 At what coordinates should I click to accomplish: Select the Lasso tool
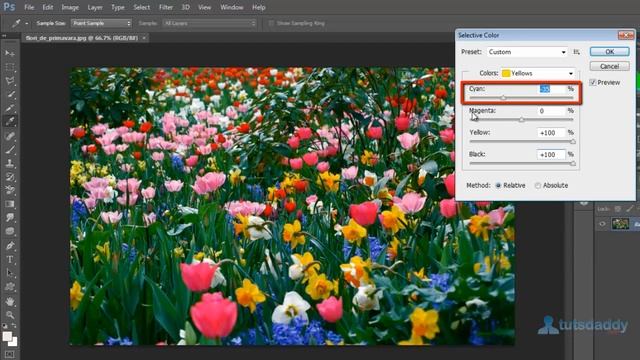click(10, 80)
